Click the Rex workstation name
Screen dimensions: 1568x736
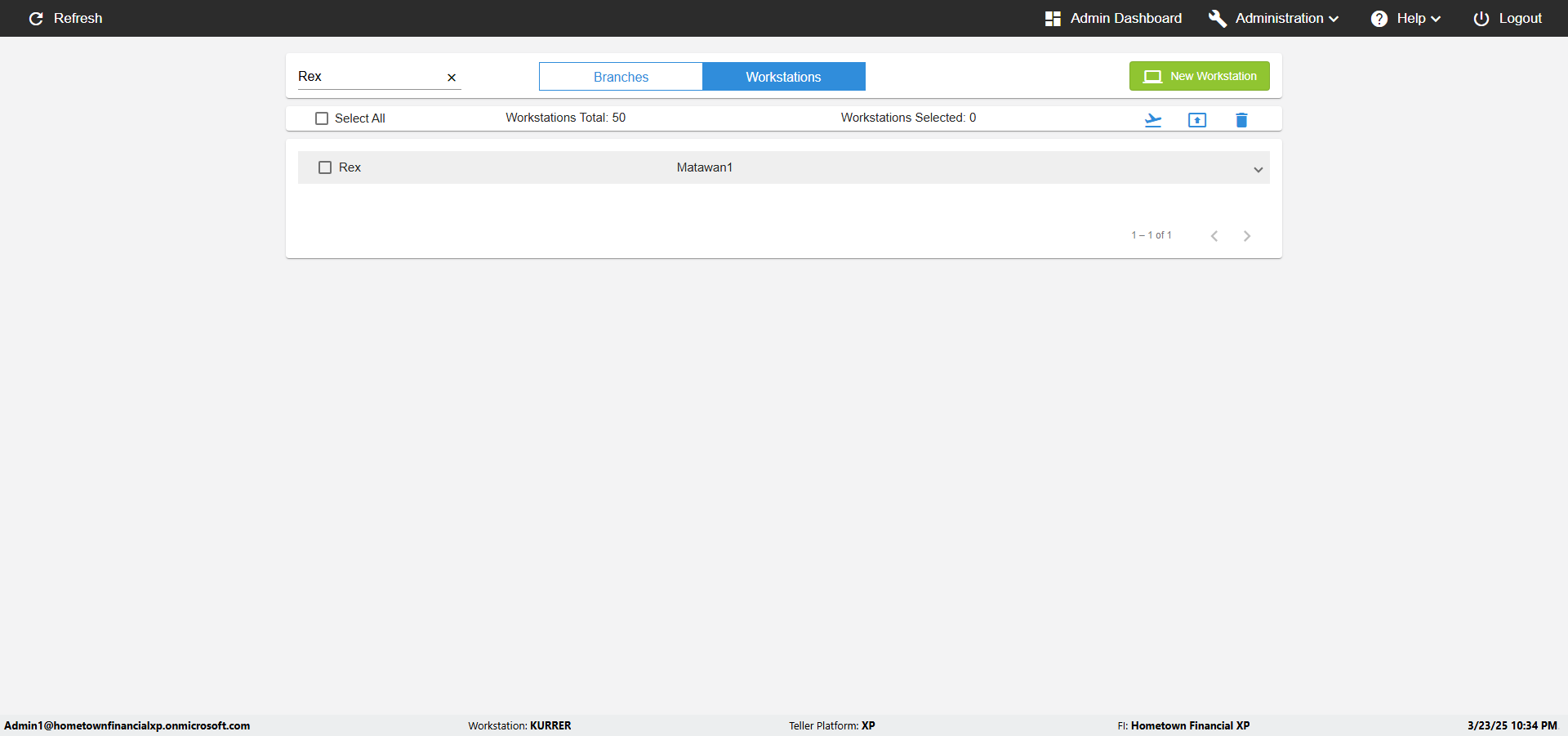pyautogui.click(x=350, y=167)
